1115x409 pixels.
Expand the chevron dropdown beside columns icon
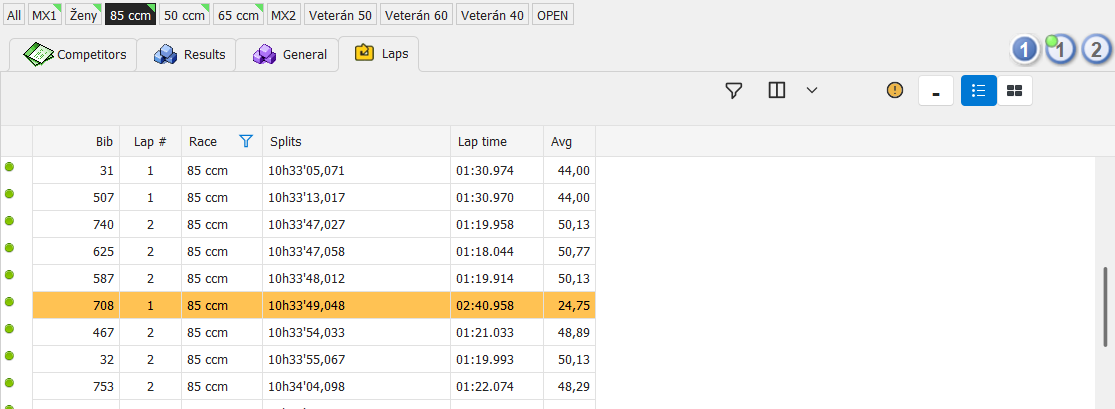coord(812,90)
